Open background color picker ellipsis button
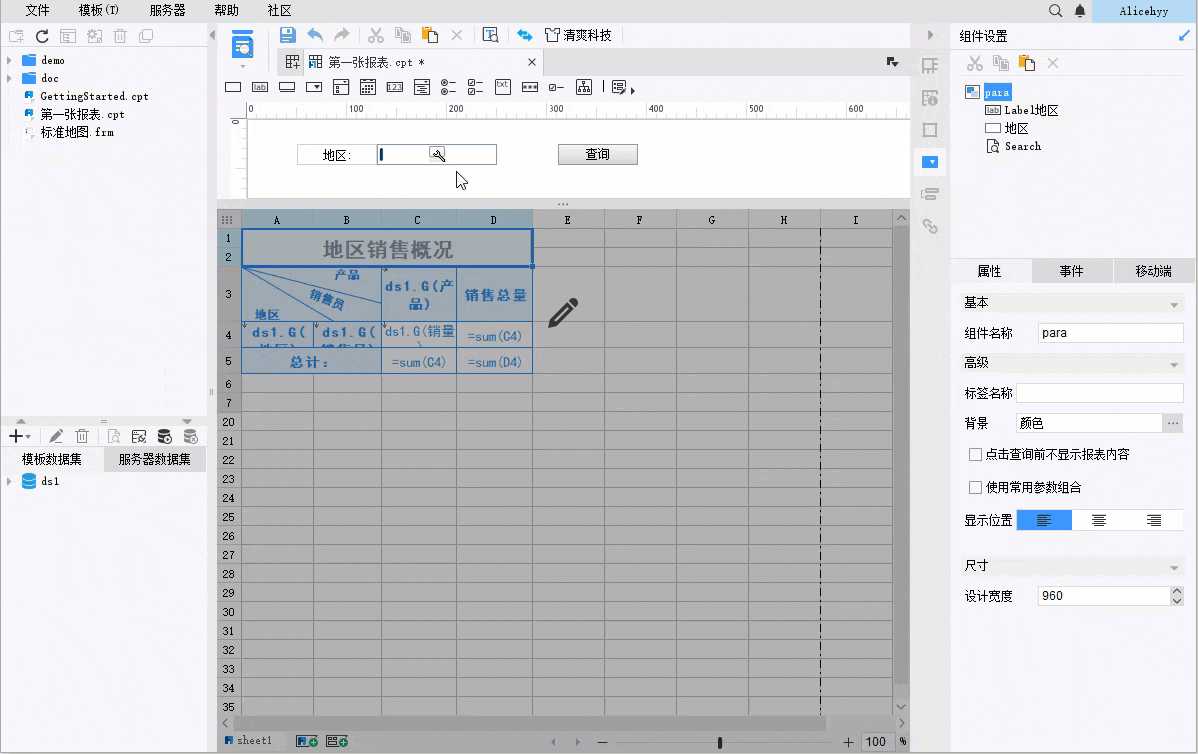 click(x=1173, y=423)
